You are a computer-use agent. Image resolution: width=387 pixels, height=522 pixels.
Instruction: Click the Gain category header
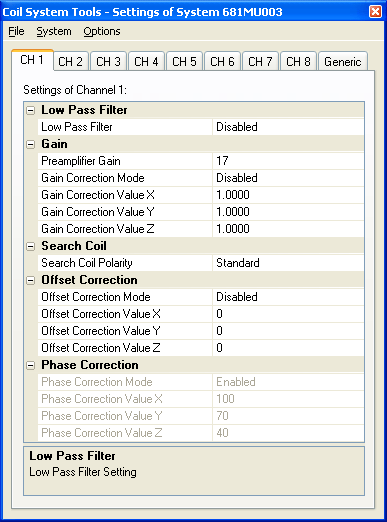pos(54,144)
